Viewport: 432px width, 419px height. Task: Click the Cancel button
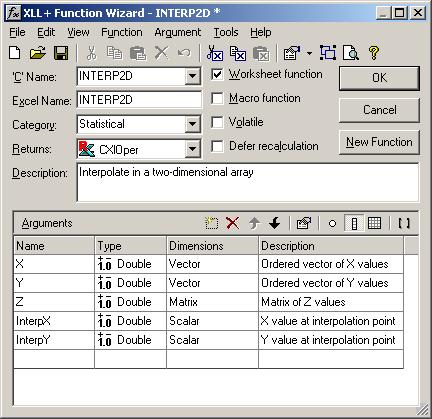click(x=379, y=110)
